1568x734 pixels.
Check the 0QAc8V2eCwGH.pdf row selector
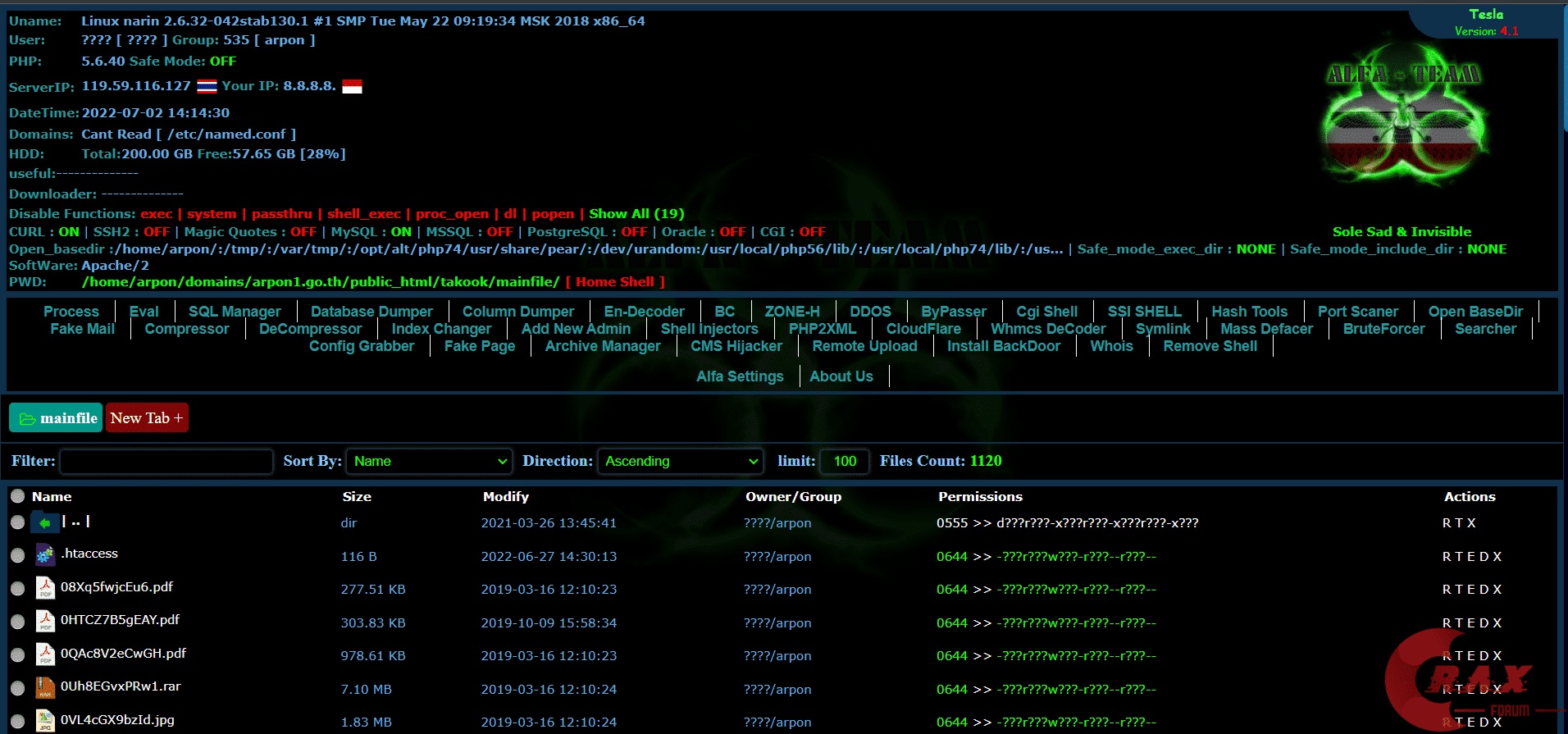(17, 655)
